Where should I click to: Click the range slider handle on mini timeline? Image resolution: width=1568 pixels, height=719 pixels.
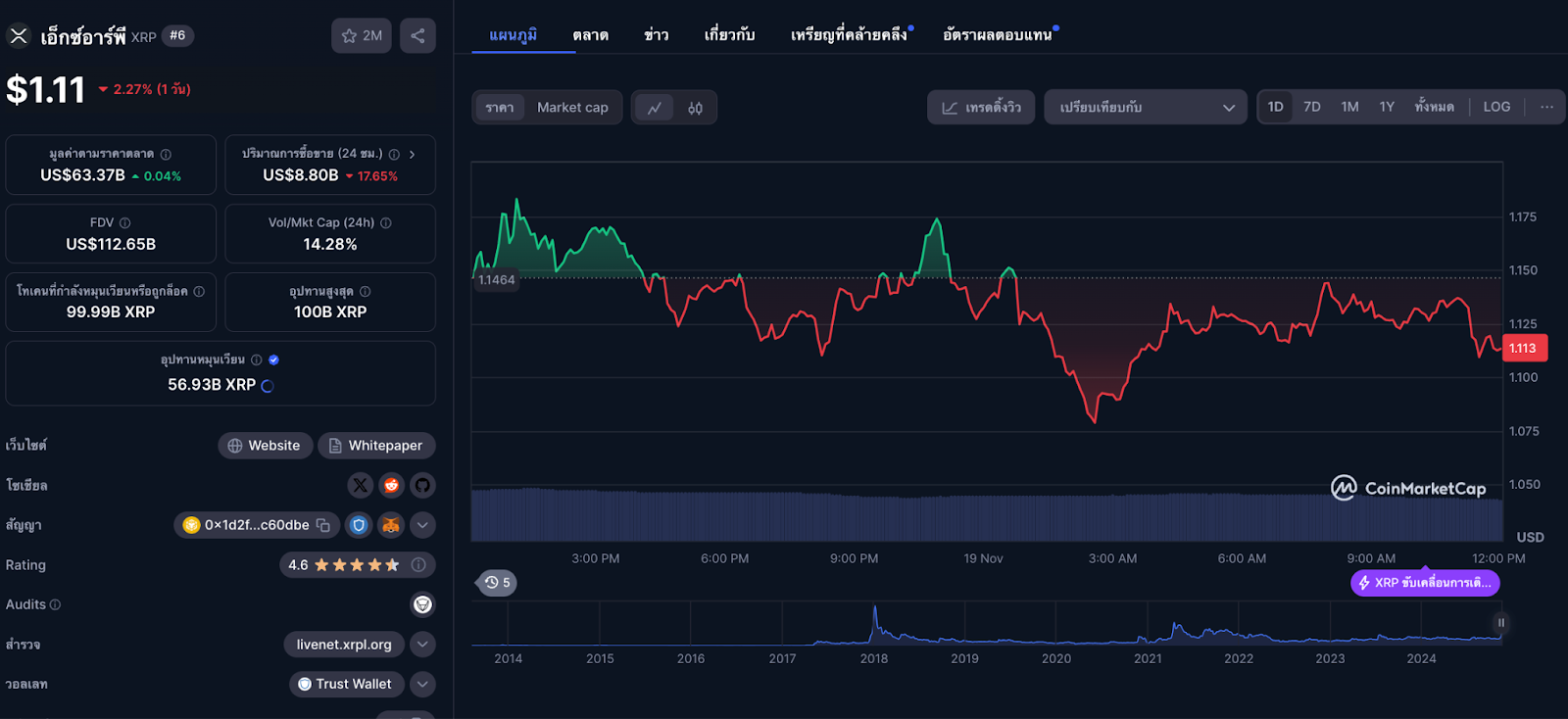tap(1500, 623)
